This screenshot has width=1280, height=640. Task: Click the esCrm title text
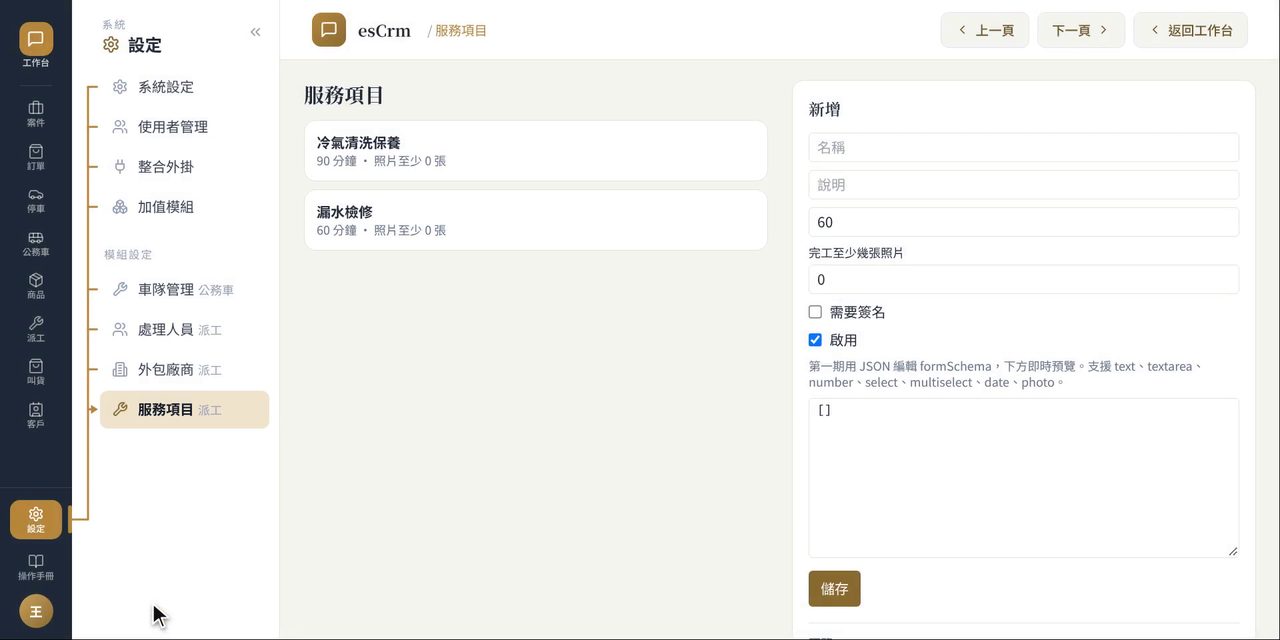(384, 31)
